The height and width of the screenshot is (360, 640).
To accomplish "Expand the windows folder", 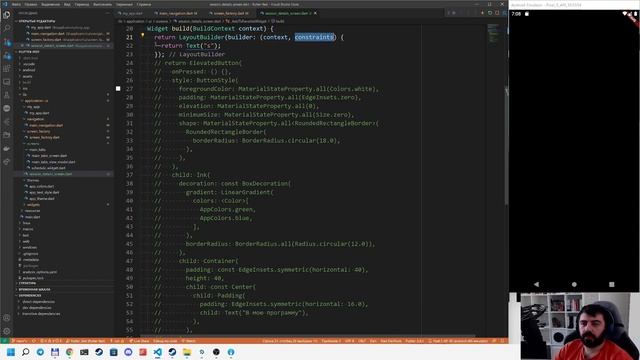I will tap(29, 247).
